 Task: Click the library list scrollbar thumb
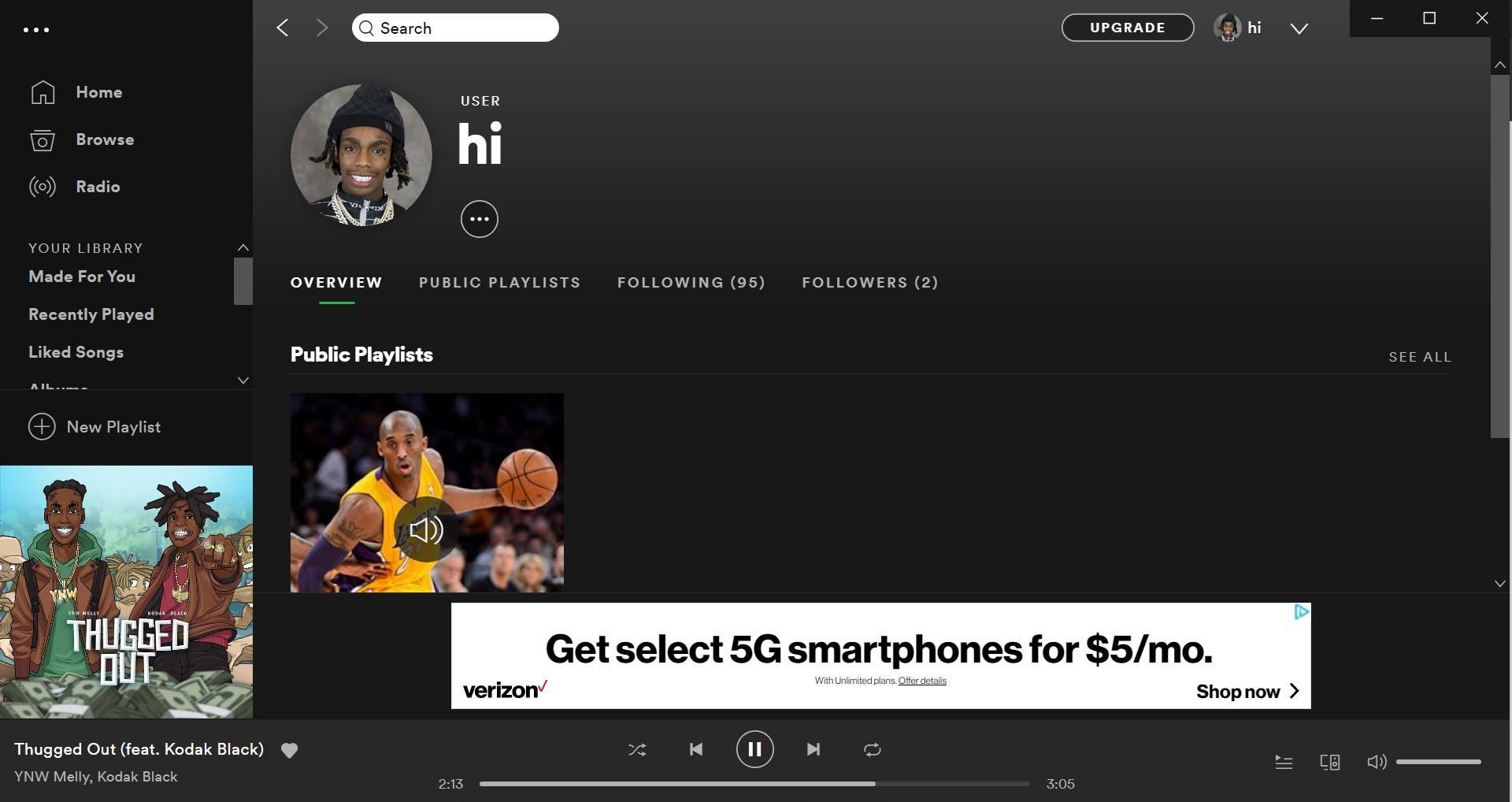point(243,281)
